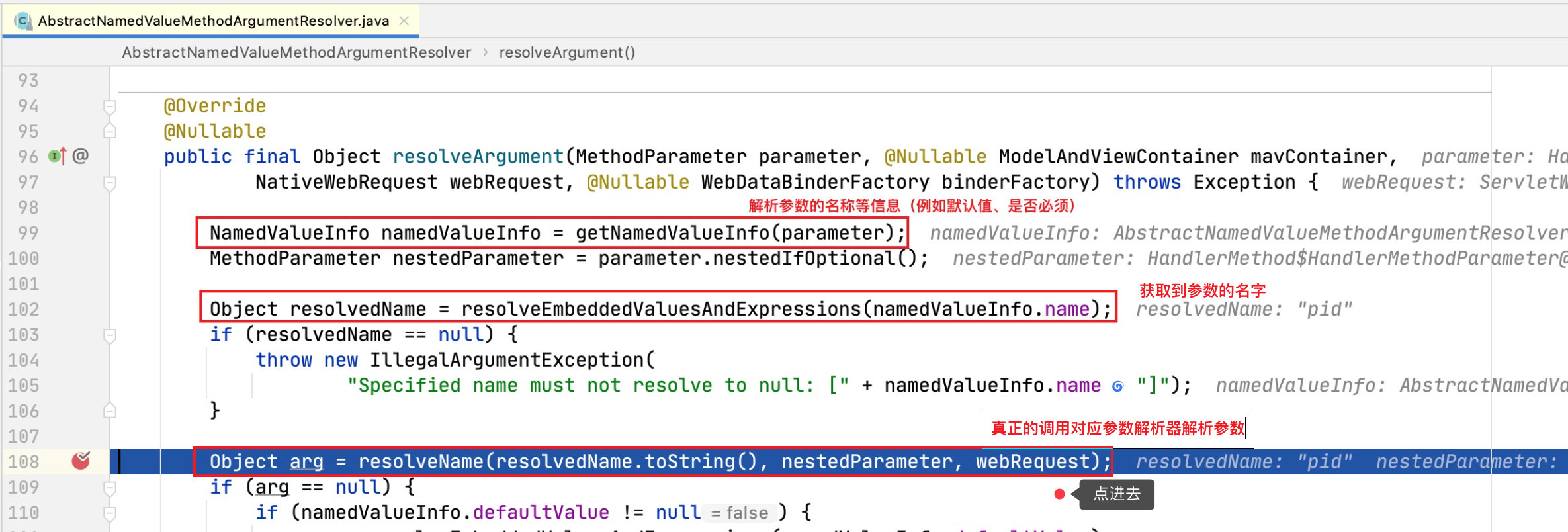Close the AbstractNamedValueMethodArgumentResolver.java tab
Screen dimensions: 1568x532
(404, 21)
